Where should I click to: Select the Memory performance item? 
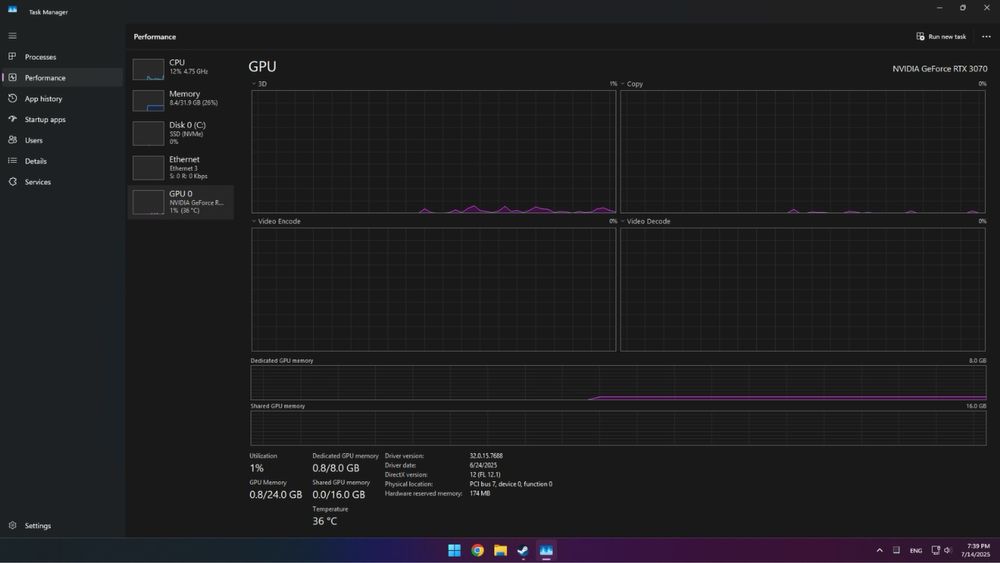coord(180,99)
